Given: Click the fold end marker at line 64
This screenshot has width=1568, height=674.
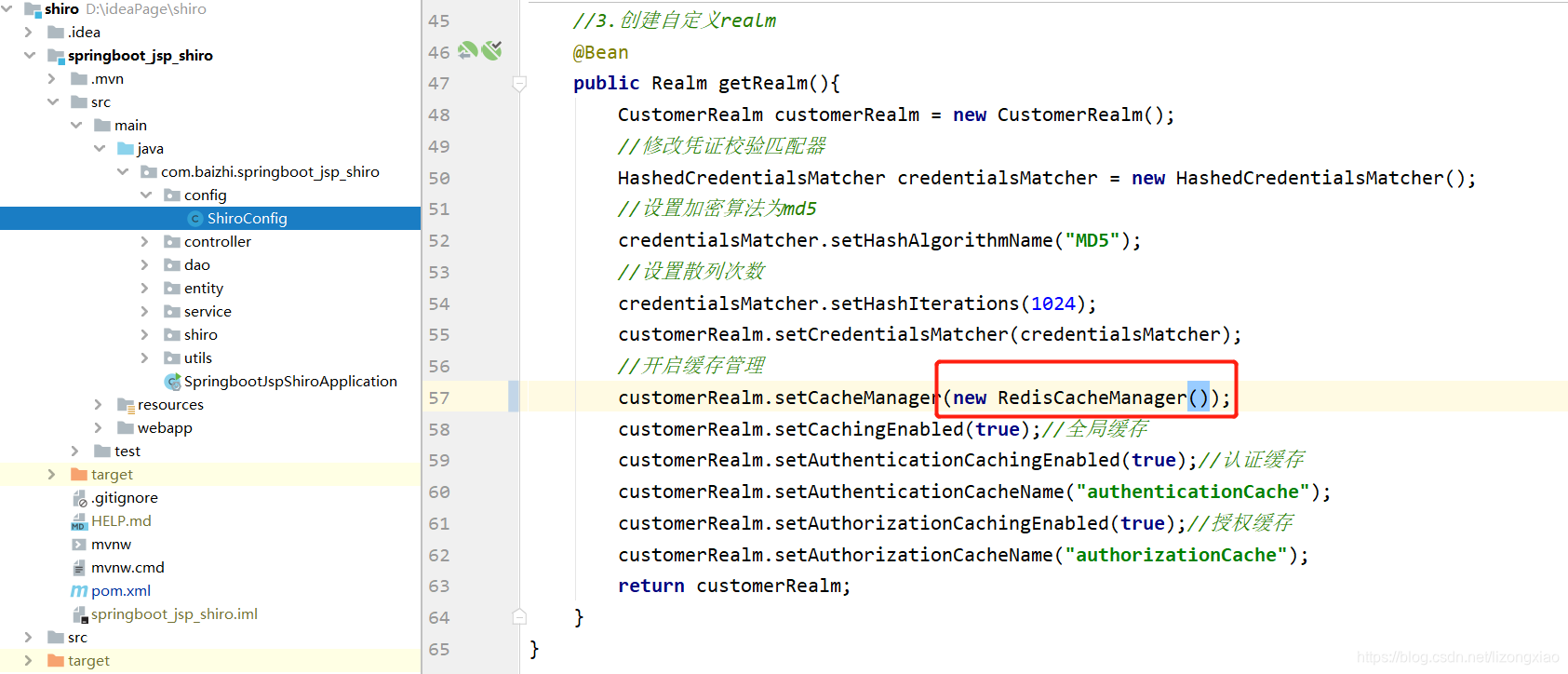Looking at the screenshot, I should 519,617.
